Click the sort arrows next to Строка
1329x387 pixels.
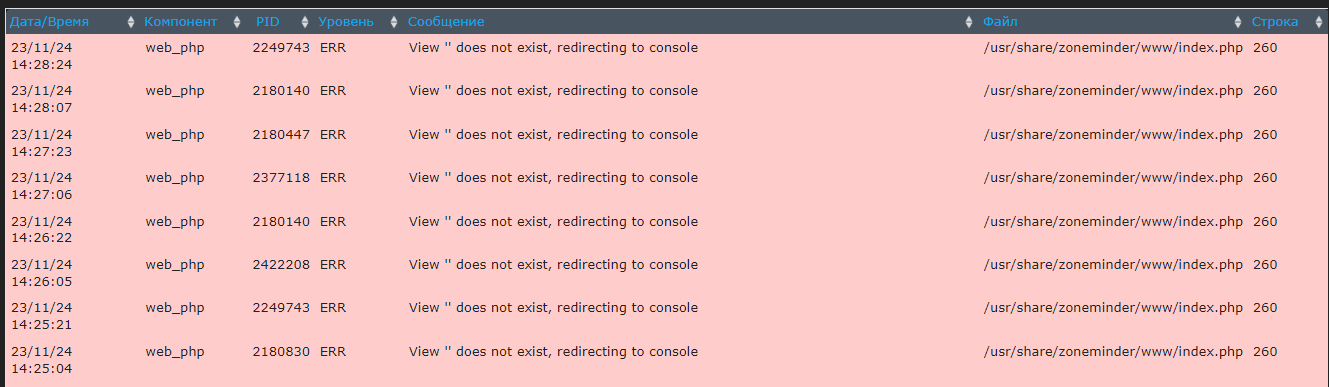1318,22
